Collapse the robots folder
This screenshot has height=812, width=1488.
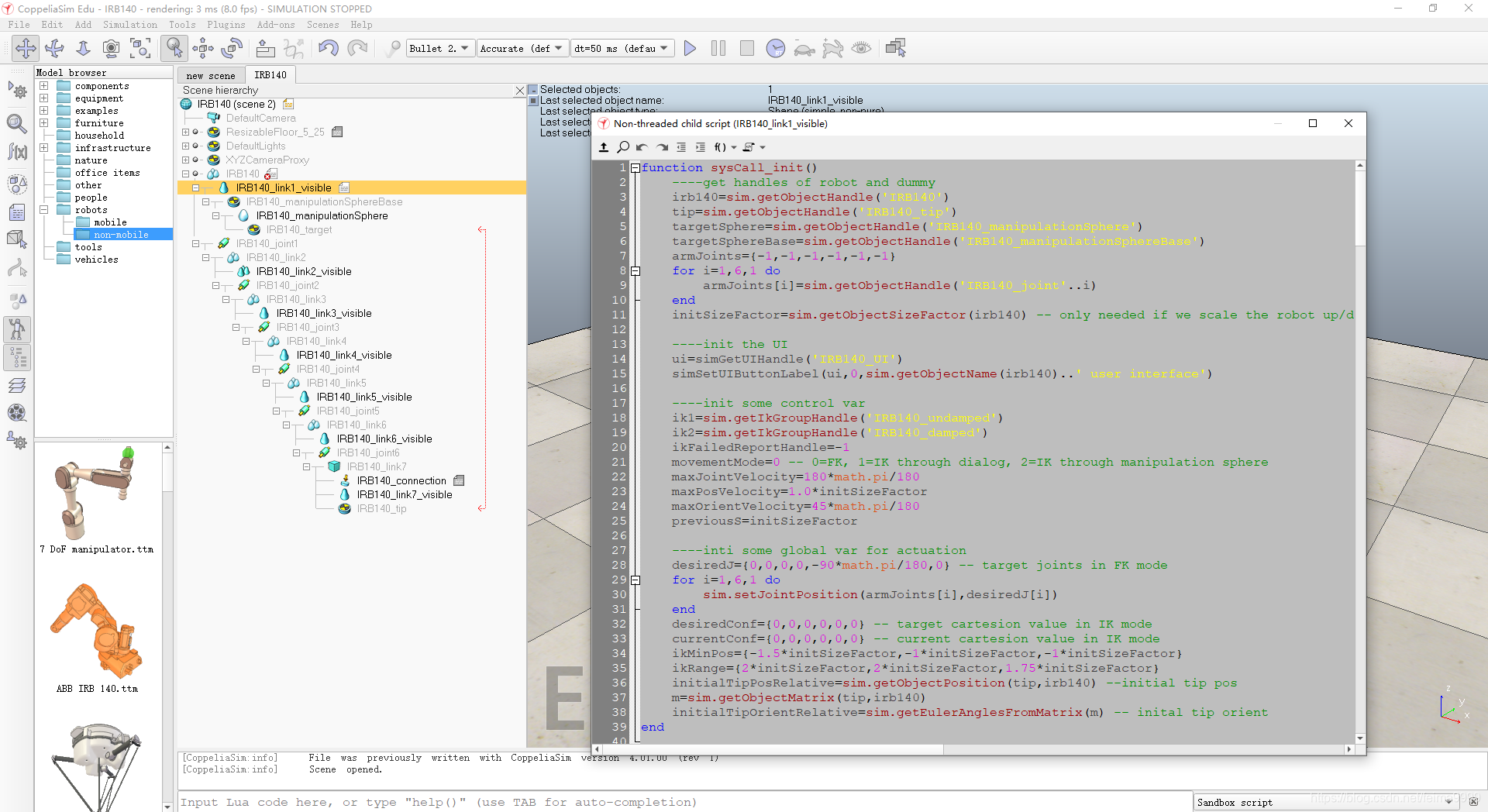[44, 210]
